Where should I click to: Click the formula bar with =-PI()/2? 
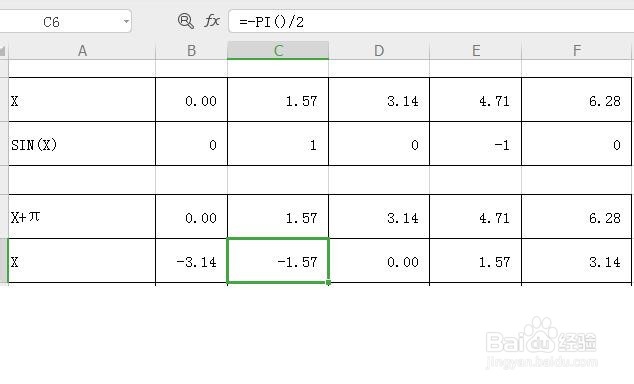click(431, 21)
